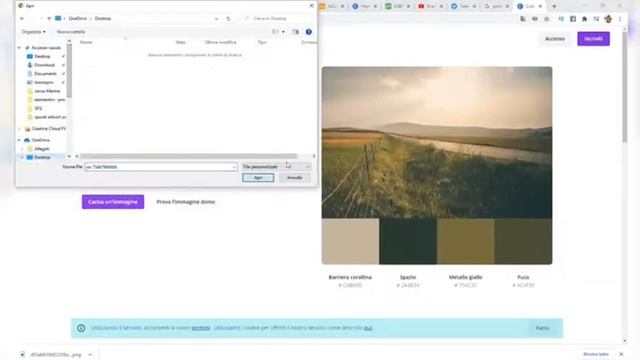The height and width of the screenshot is (360, 640).
Task: Expand the Allegati folder node
Action: [22, 149]
